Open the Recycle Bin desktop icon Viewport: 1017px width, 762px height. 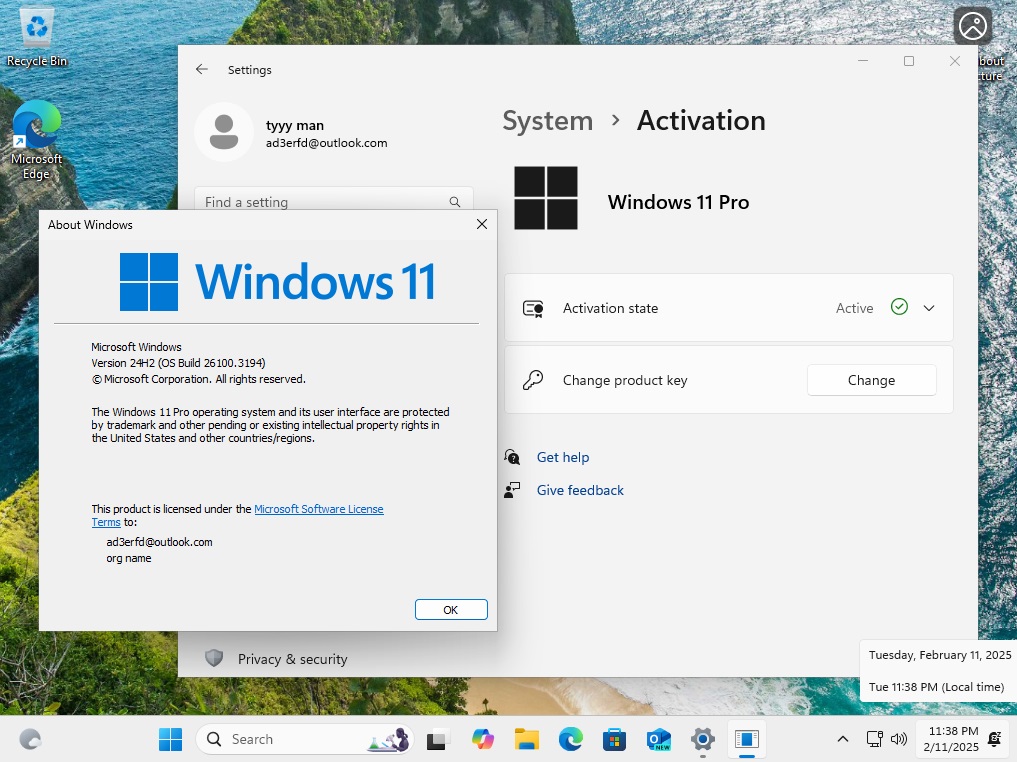37,36
